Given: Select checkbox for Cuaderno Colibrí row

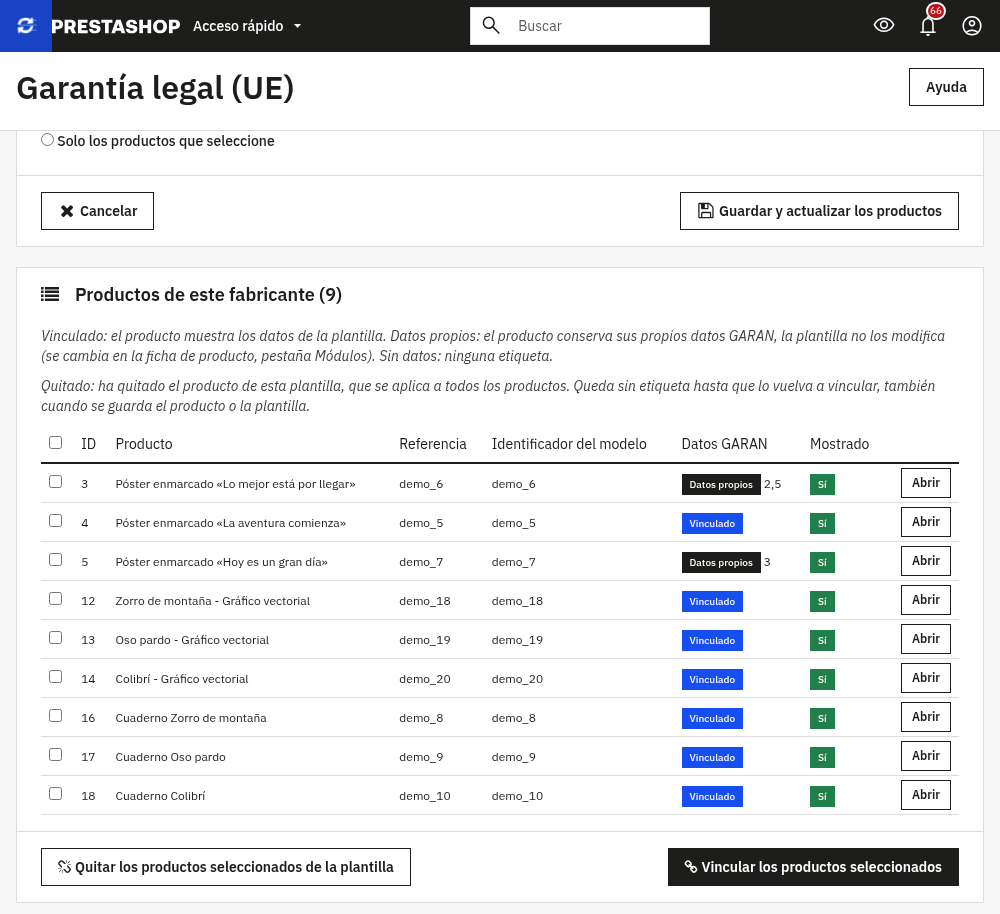Looking at the screenshot, I should 55,793.
